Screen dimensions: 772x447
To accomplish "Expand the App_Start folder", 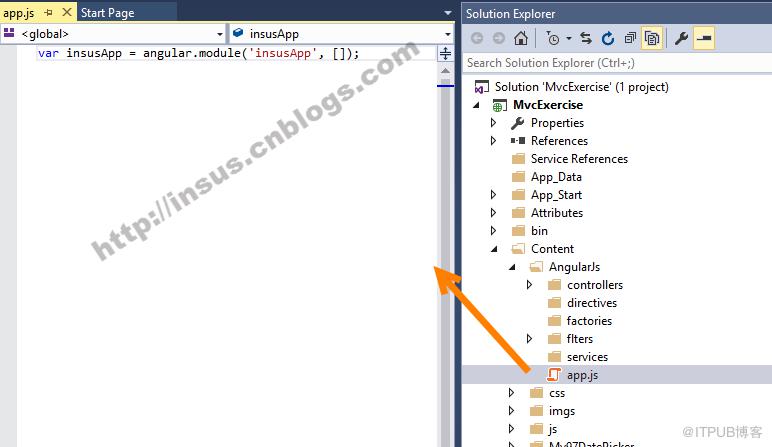I will [x=493, y=194].
